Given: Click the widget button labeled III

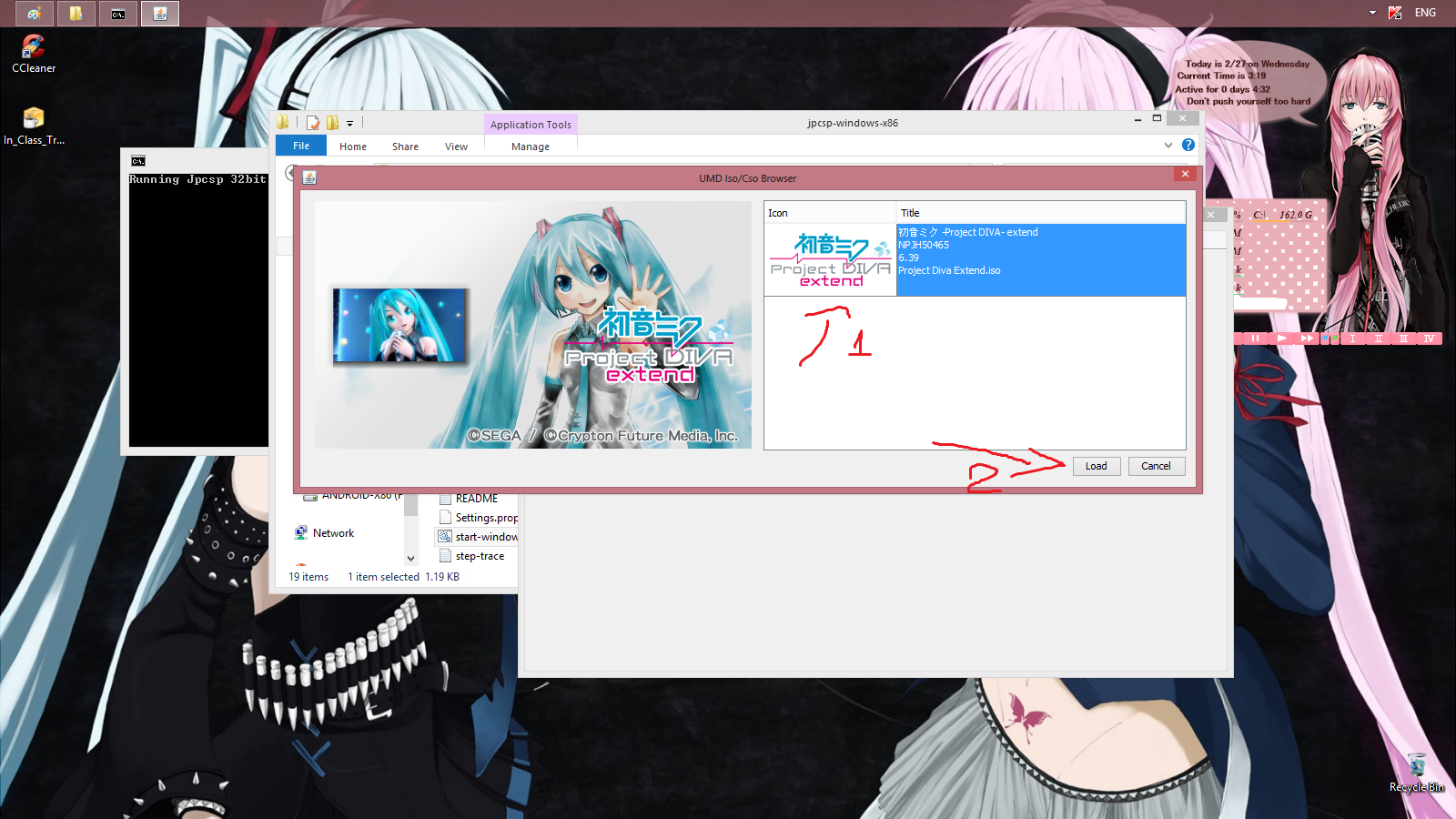Looking at the screenshot, I should (x=1403, y=339).
